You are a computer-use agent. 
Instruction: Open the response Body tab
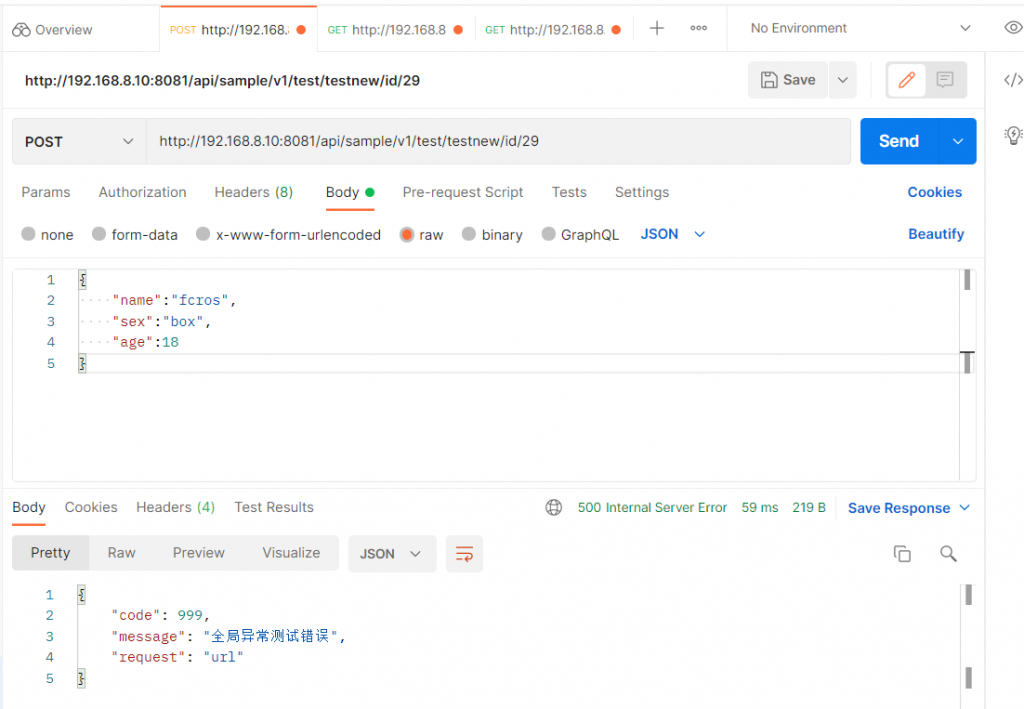(x=29, y=507)
